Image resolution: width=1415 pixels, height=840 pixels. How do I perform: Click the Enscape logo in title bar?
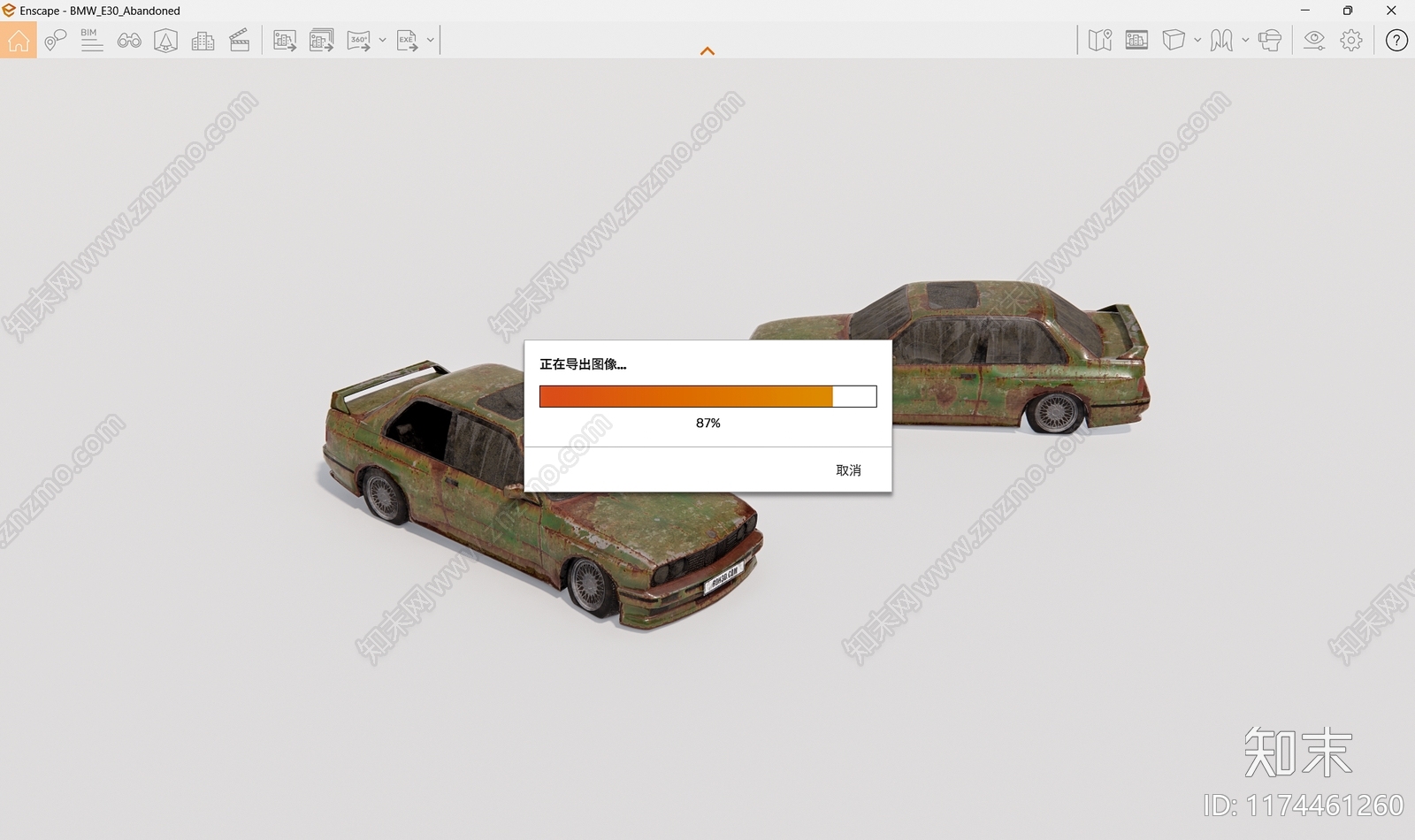9,11
